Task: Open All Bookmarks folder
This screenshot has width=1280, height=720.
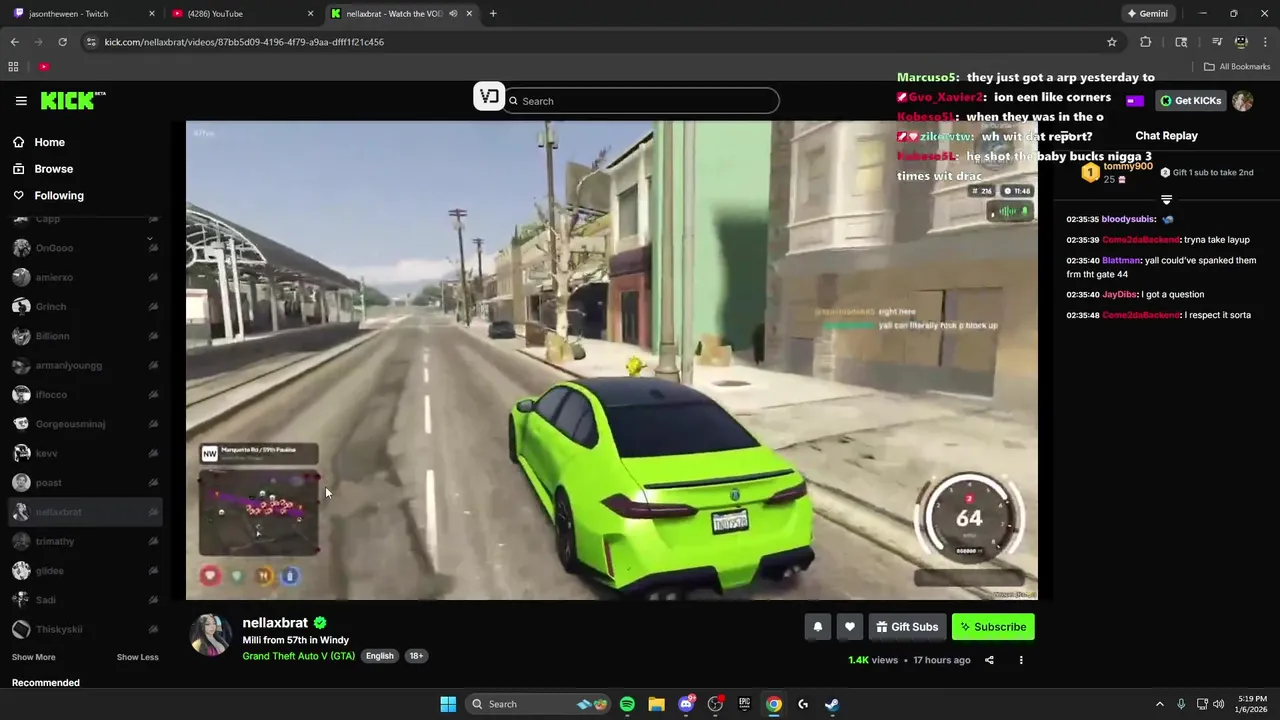Action: (x=1237, y=67)
